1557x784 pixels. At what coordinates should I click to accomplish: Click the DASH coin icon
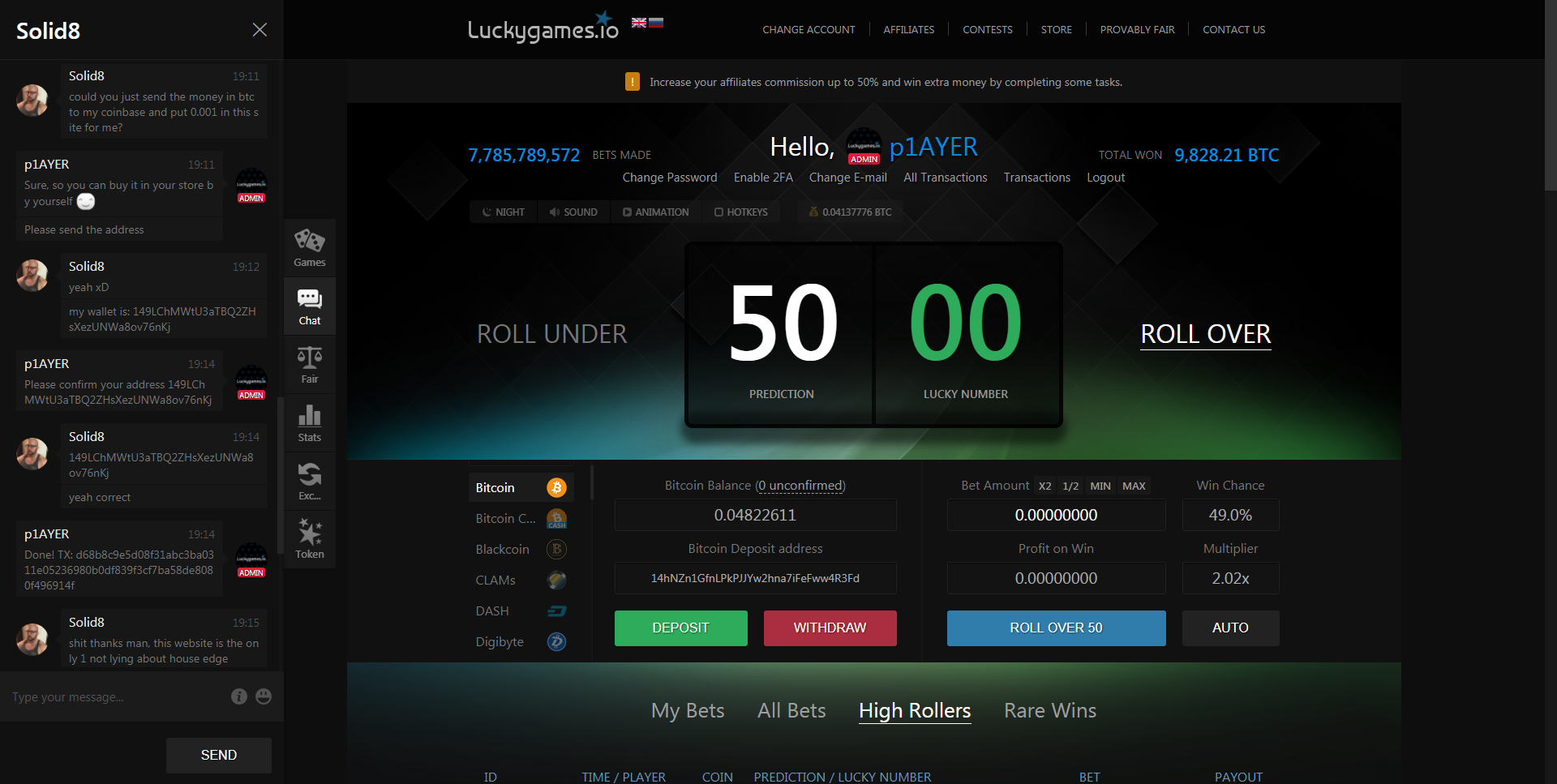point(556,610)
